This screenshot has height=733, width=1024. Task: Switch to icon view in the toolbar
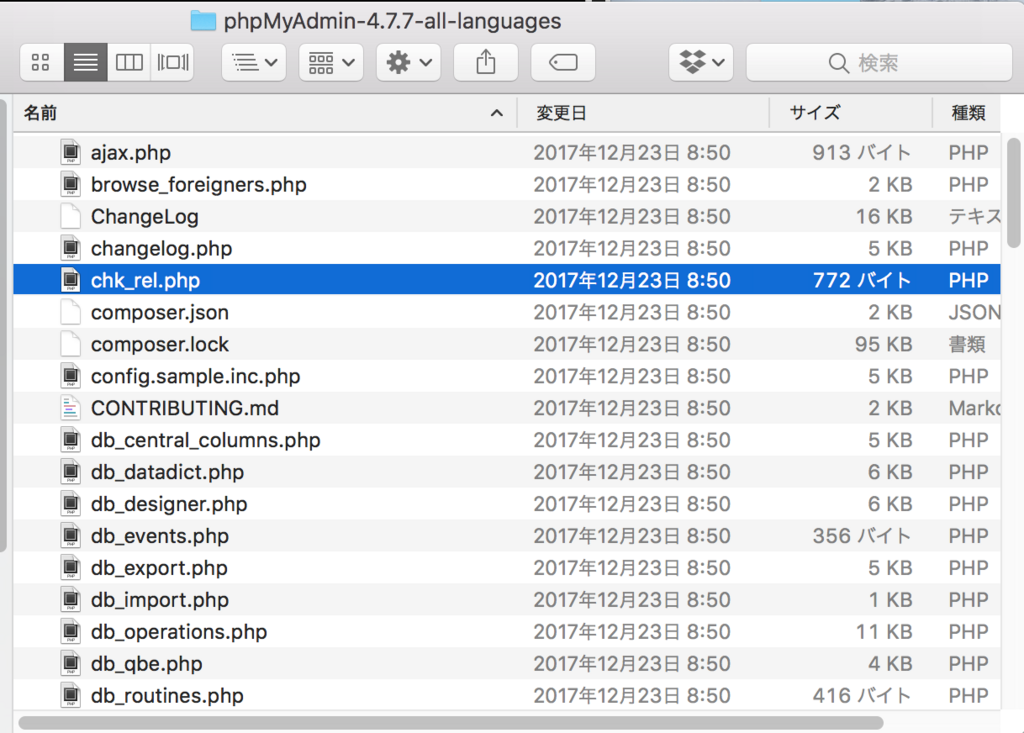pos(41,63)
